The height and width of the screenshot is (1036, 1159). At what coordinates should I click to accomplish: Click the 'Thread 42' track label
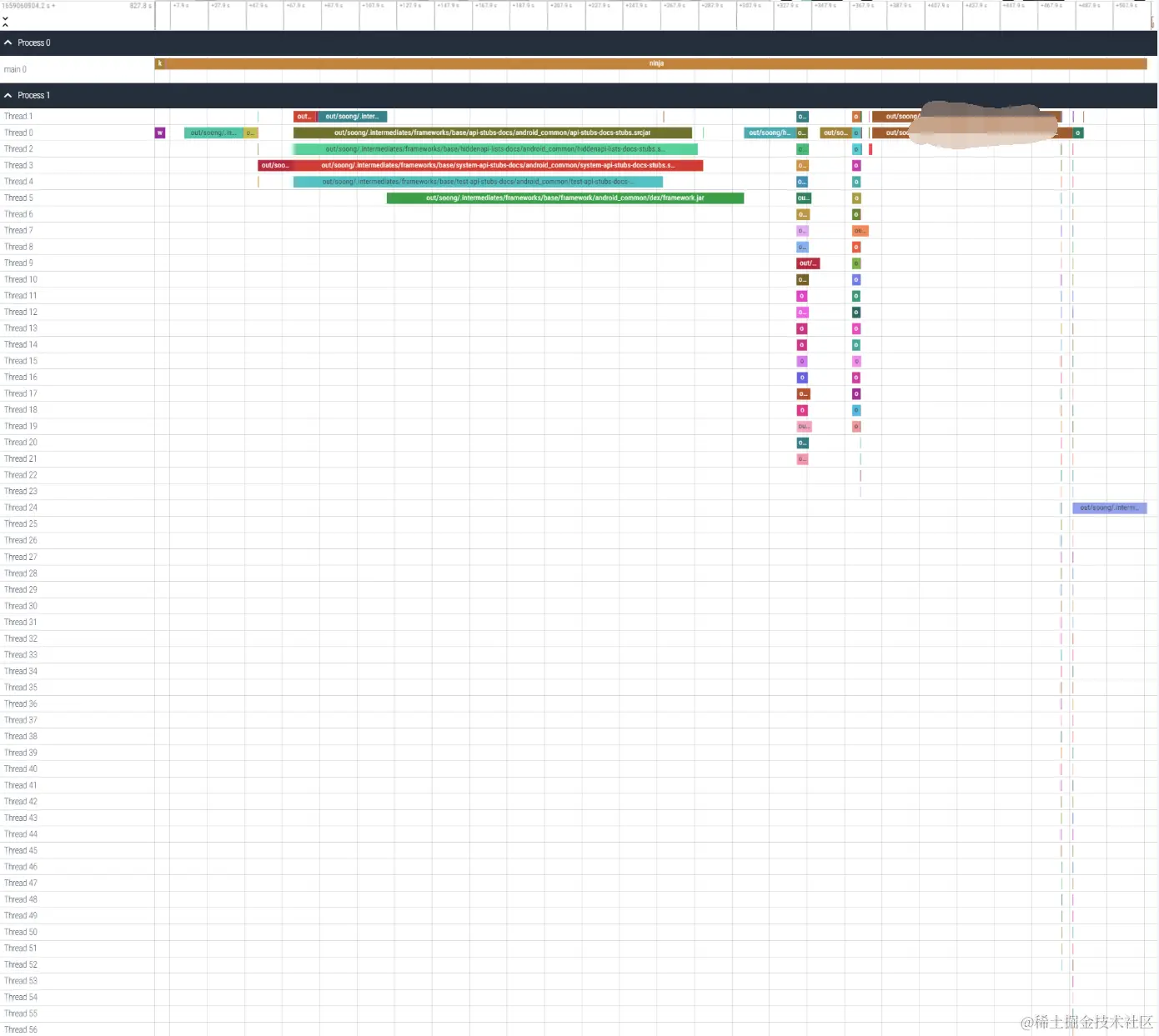21,802
